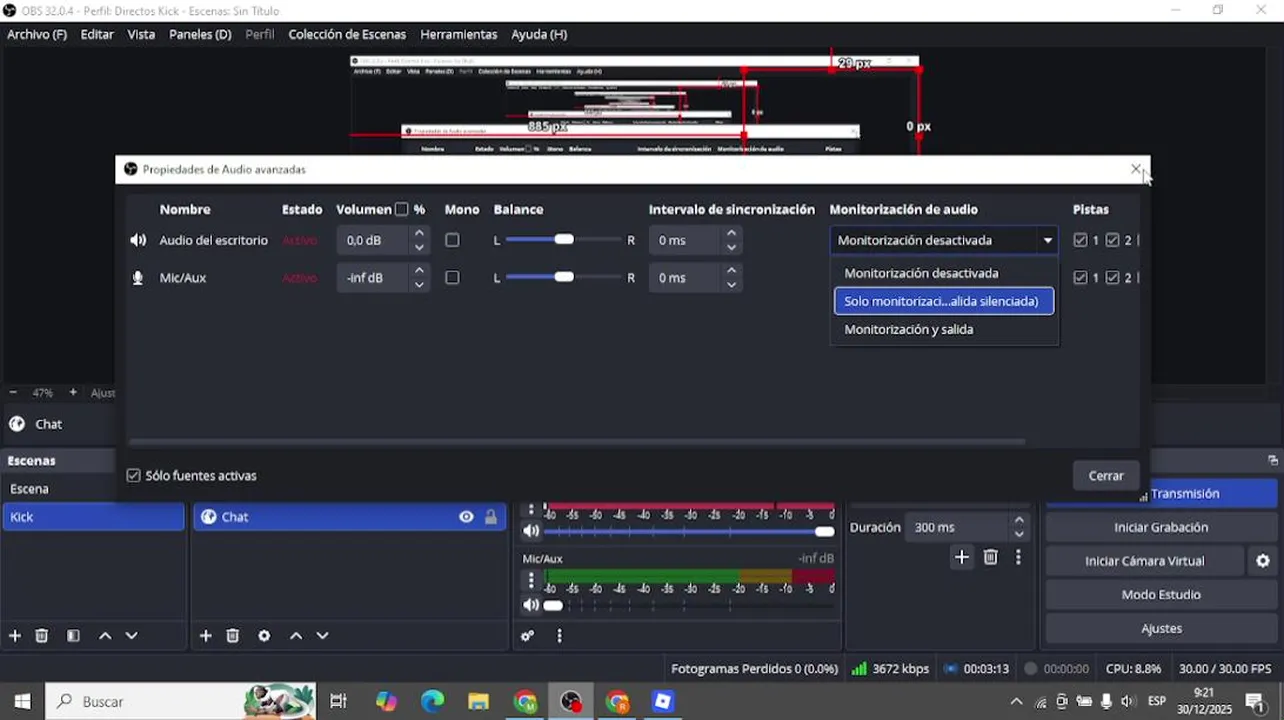Image resolution: width=1284 pixels, height=720 pixels.
Task: Increase sync offset for Audio del escritorio
Action: [732, 233]
